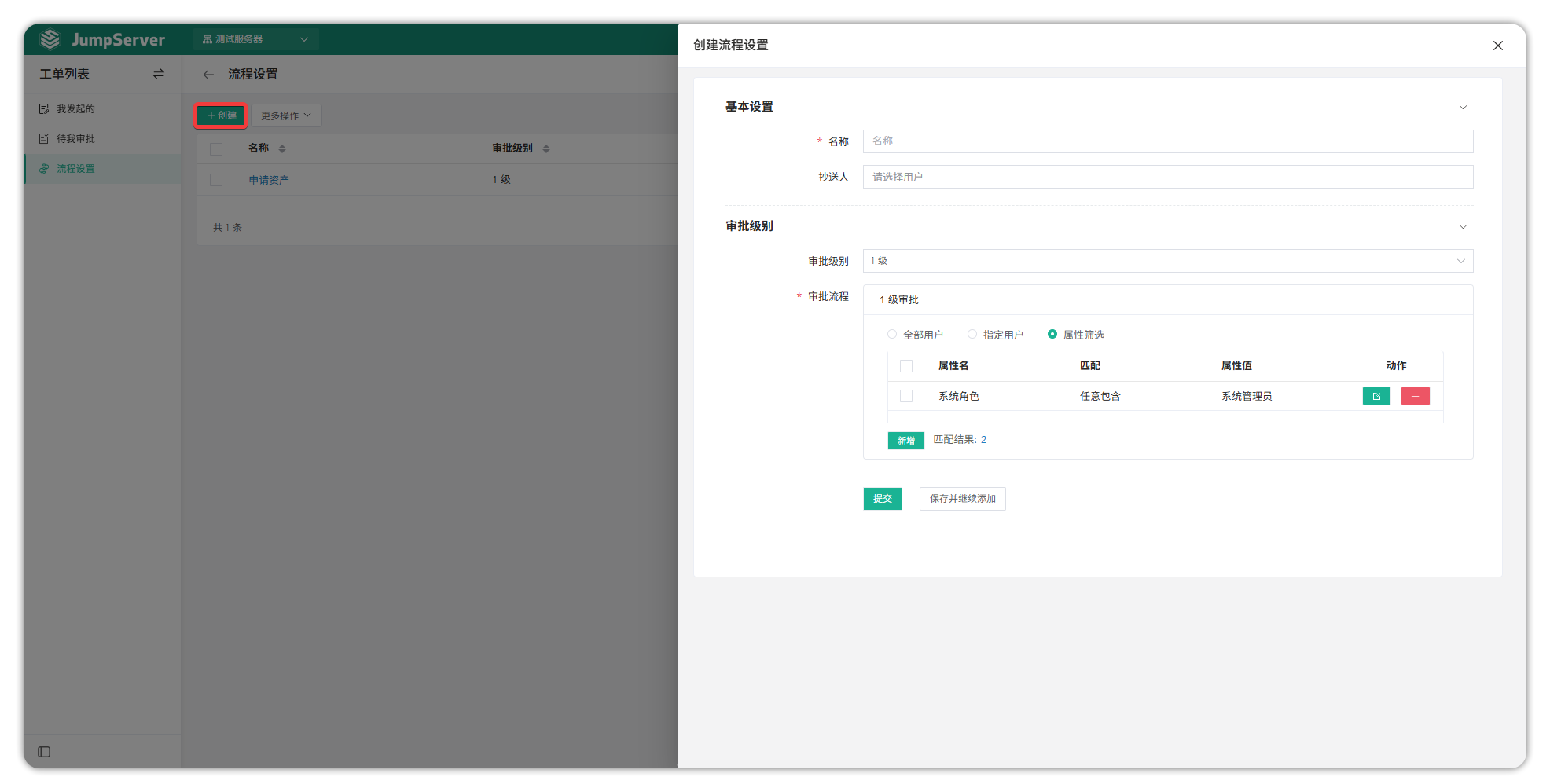Click the 共 1 条 total count
This screenshot has height=784, width=1550.
227,227
